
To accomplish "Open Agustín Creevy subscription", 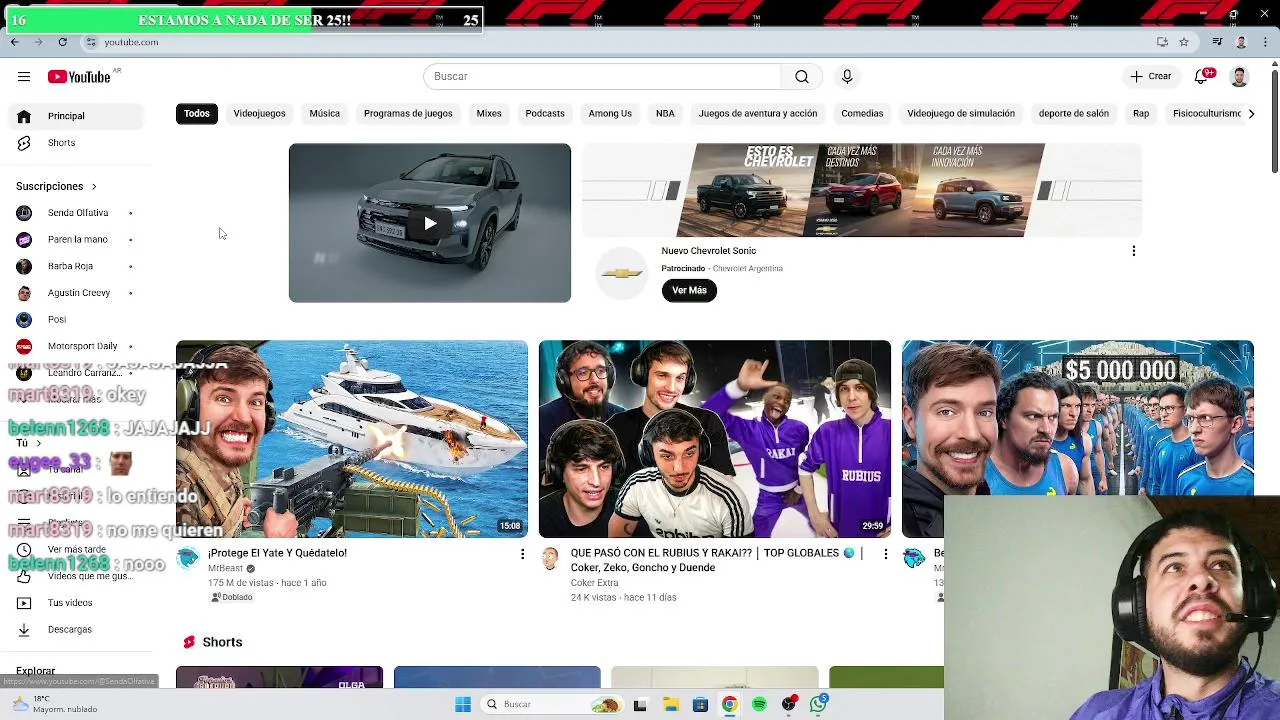I will click(x=78, y=293).
